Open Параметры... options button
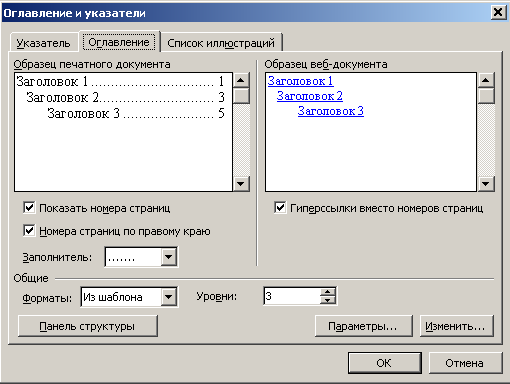 363,326
